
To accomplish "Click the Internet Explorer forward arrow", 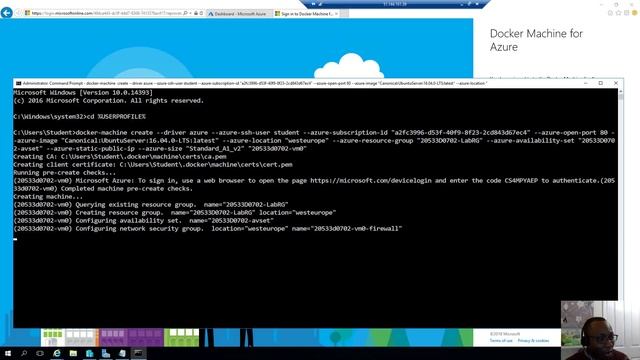I will tap(18, 13).
